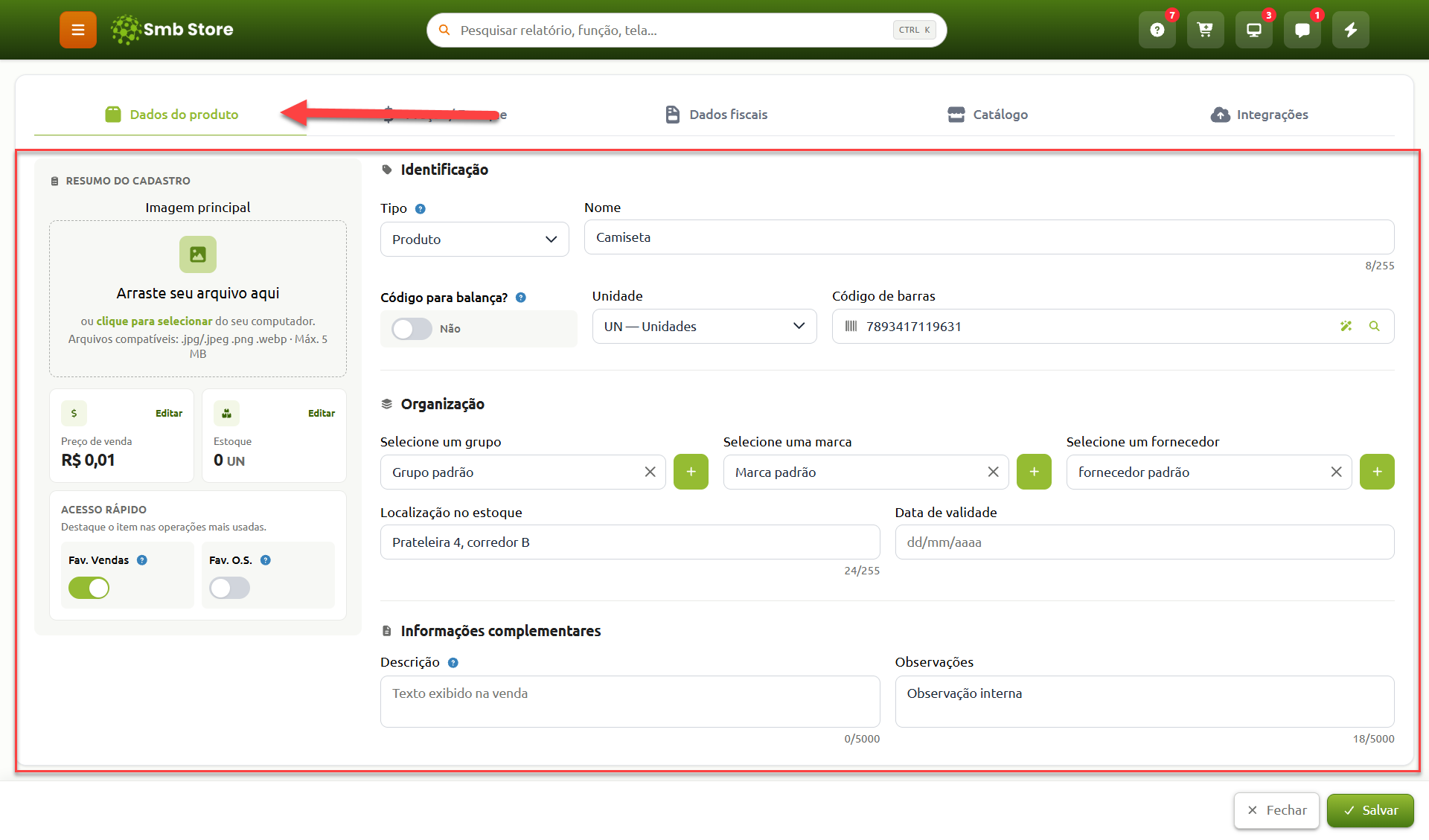Open the Selecione um fornecedor combo box
1429x840 pixels.
(1209, 472)
